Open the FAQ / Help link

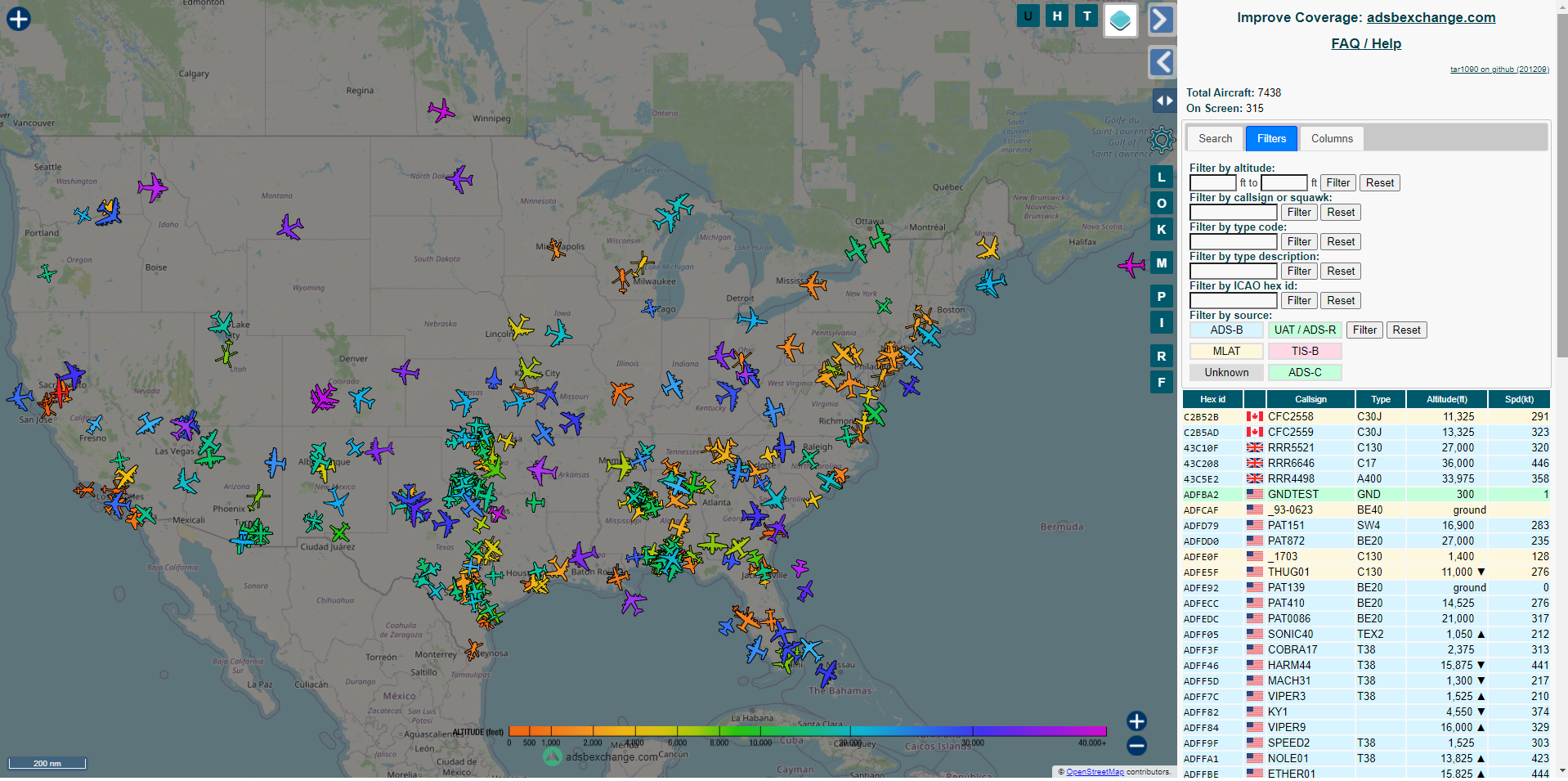point(1366,43)
